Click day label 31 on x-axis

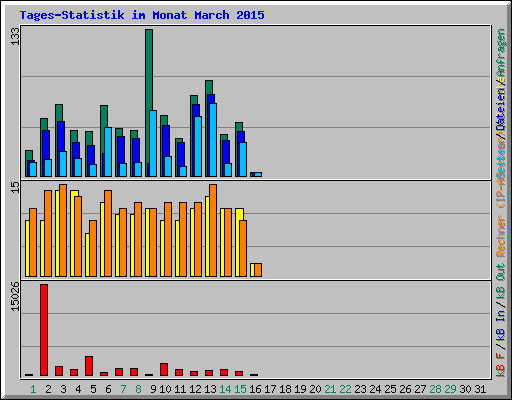coord(480,389)
